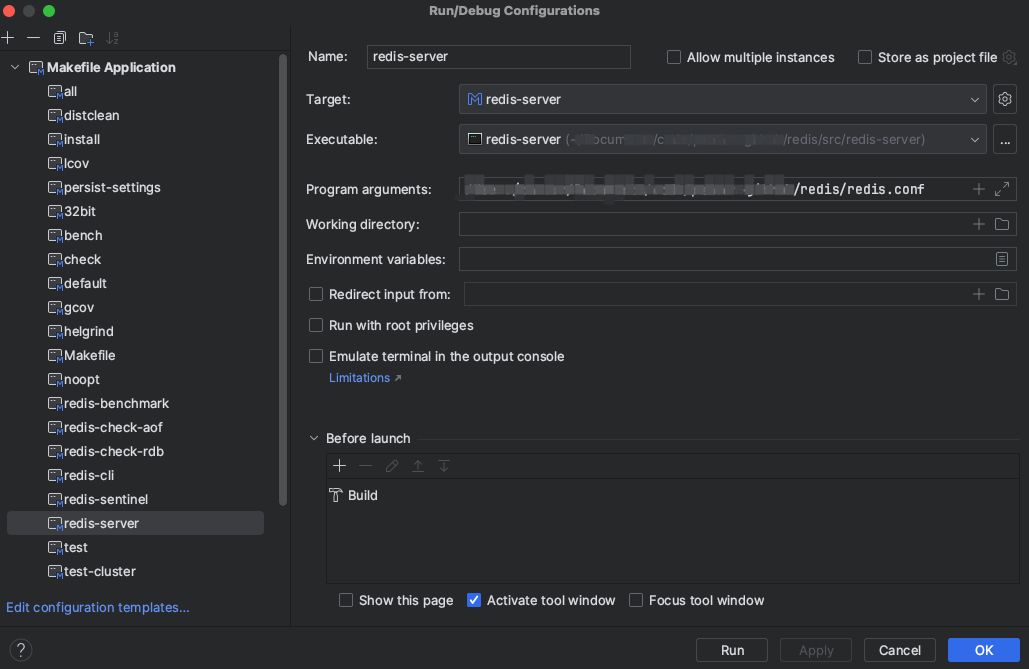The width and height of the screenshot is (1029, 669).
Task: Add a Before launch task
Action: point(339,466)
